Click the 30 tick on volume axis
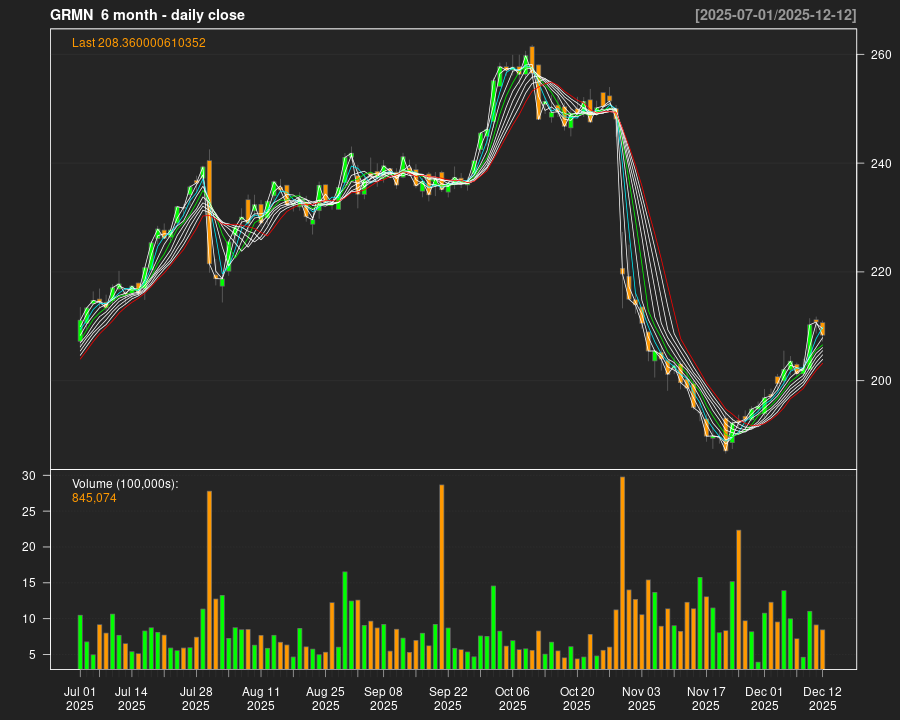The width and height of the screenshot is (900, 720). point(29,476)
